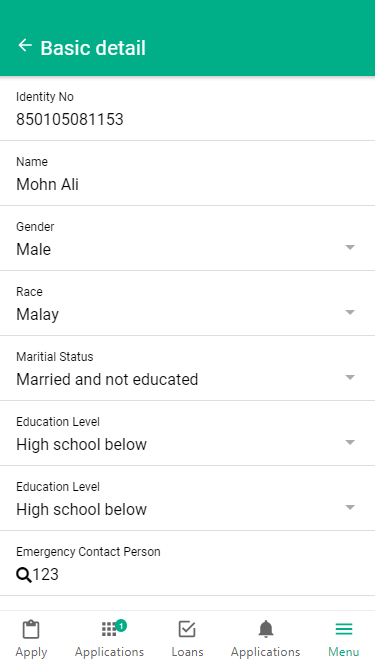Tap the hamburger Menu icon
The width and height of the screenshot is (375, 667).
(344, 629)
